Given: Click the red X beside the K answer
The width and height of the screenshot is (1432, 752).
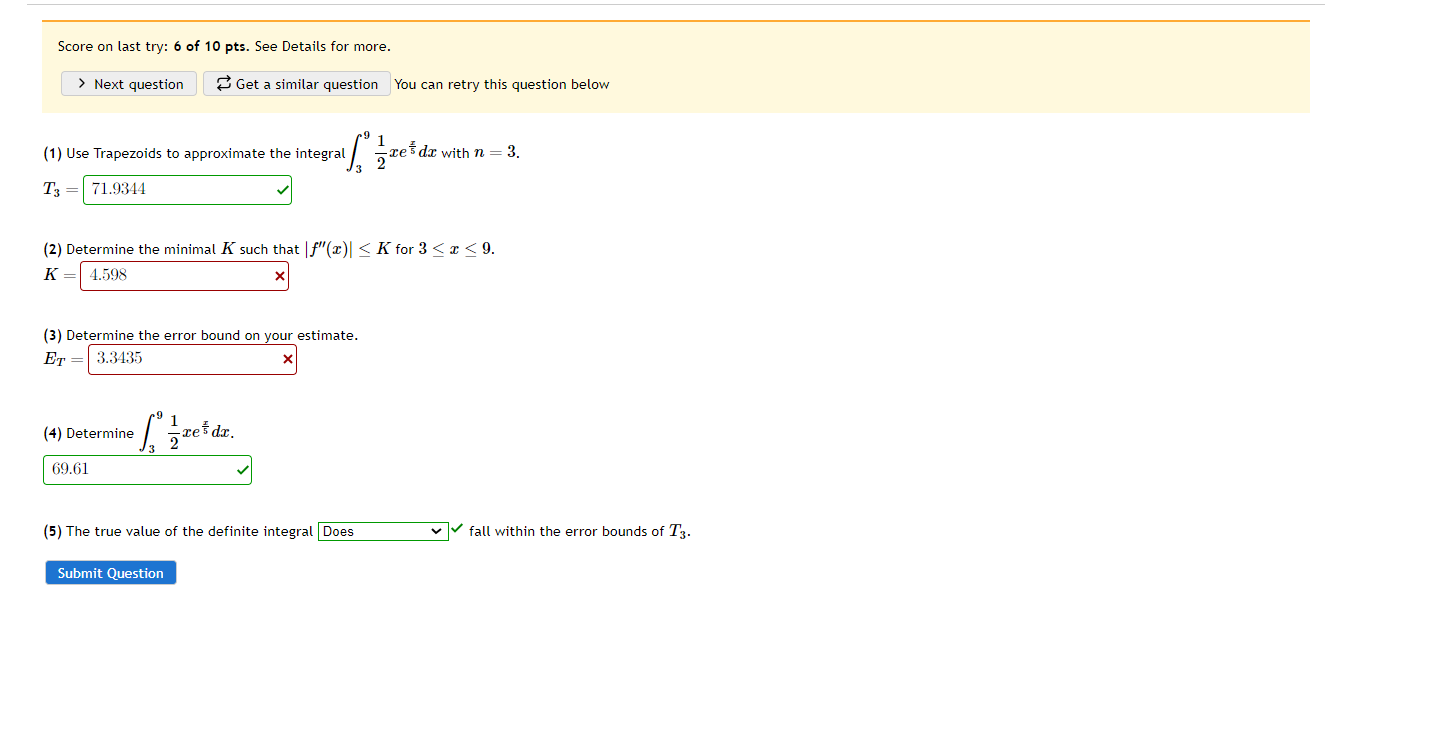Looking at the screenshot, I should coord(279,275).
